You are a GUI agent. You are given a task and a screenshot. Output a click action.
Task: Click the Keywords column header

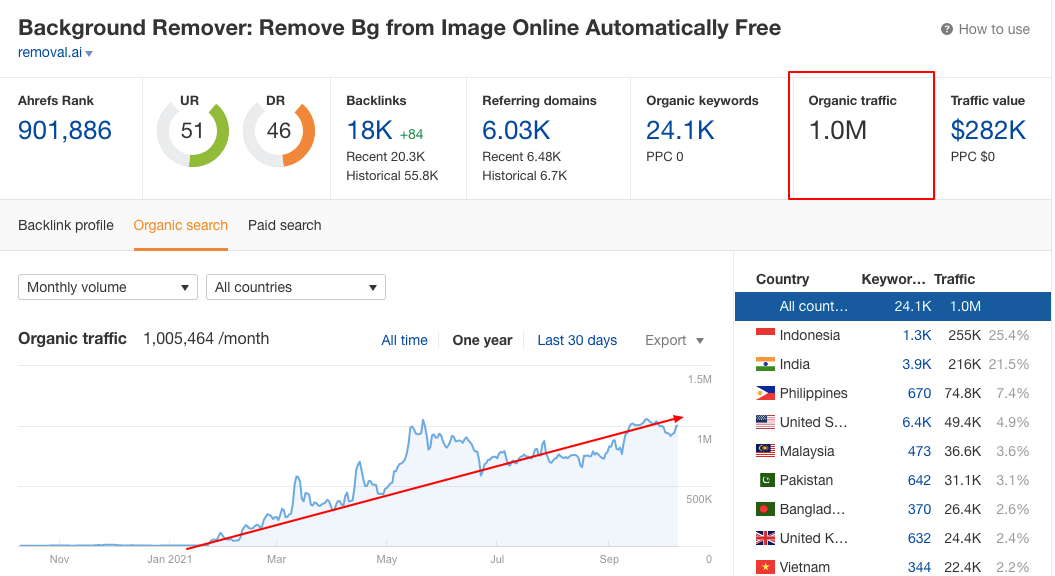click(894, 279)
